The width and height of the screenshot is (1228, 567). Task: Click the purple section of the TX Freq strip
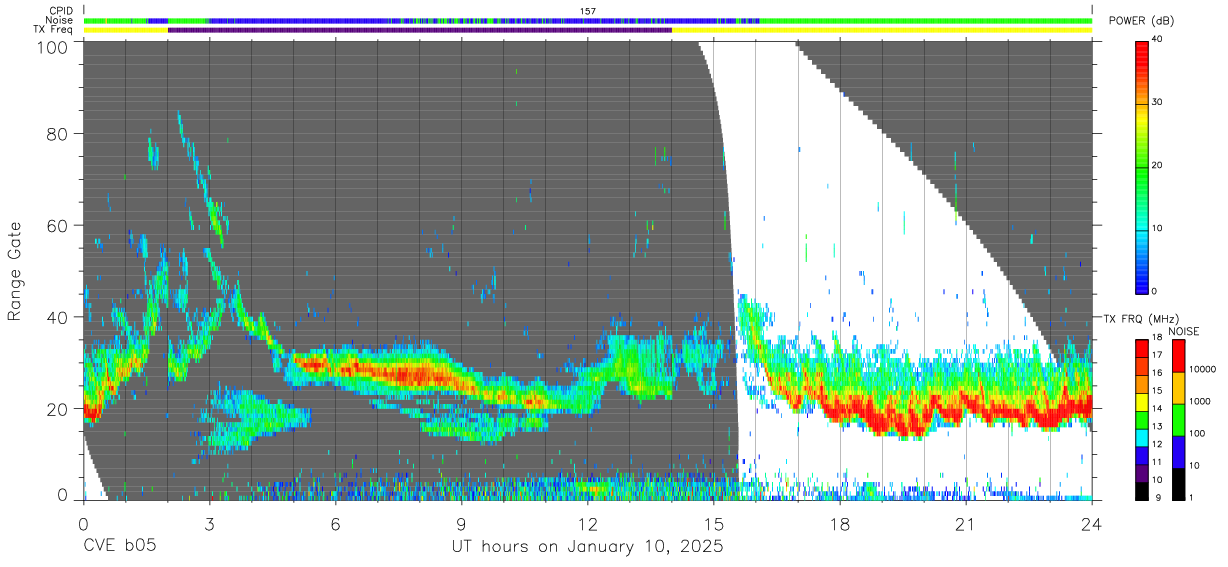click(420, 30)
